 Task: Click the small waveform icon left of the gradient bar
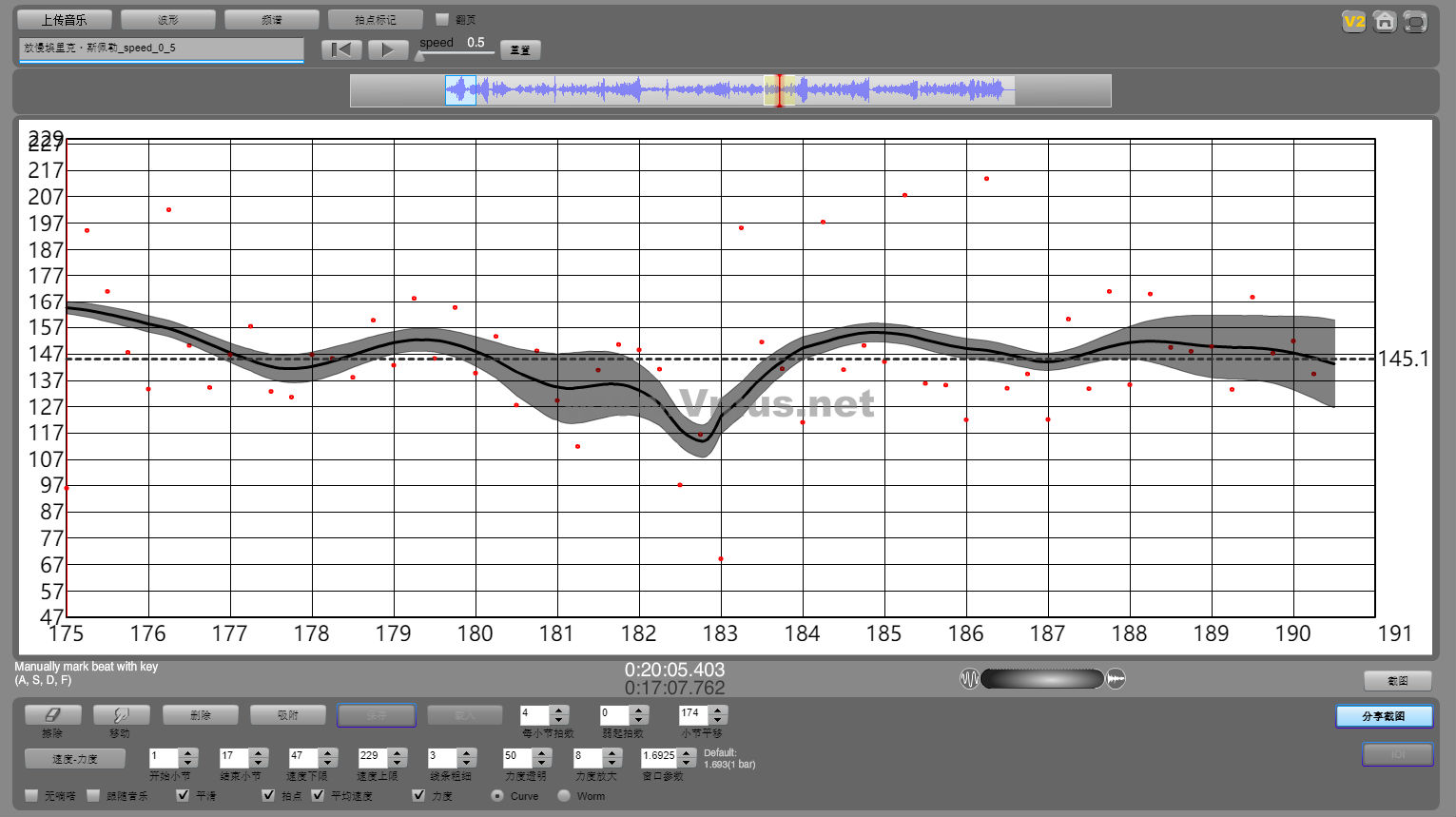969,679
